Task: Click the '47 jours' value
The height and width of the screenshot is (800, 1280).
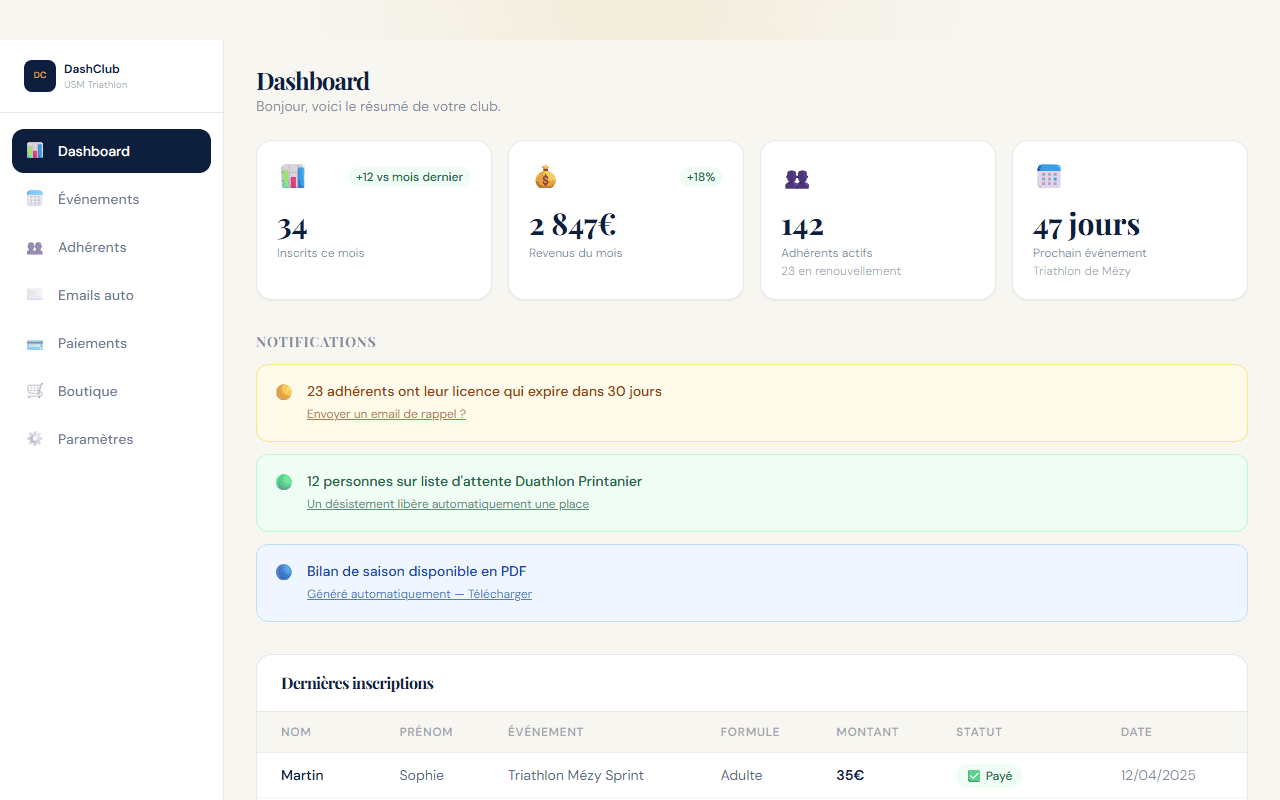Action: [1087, 226]
